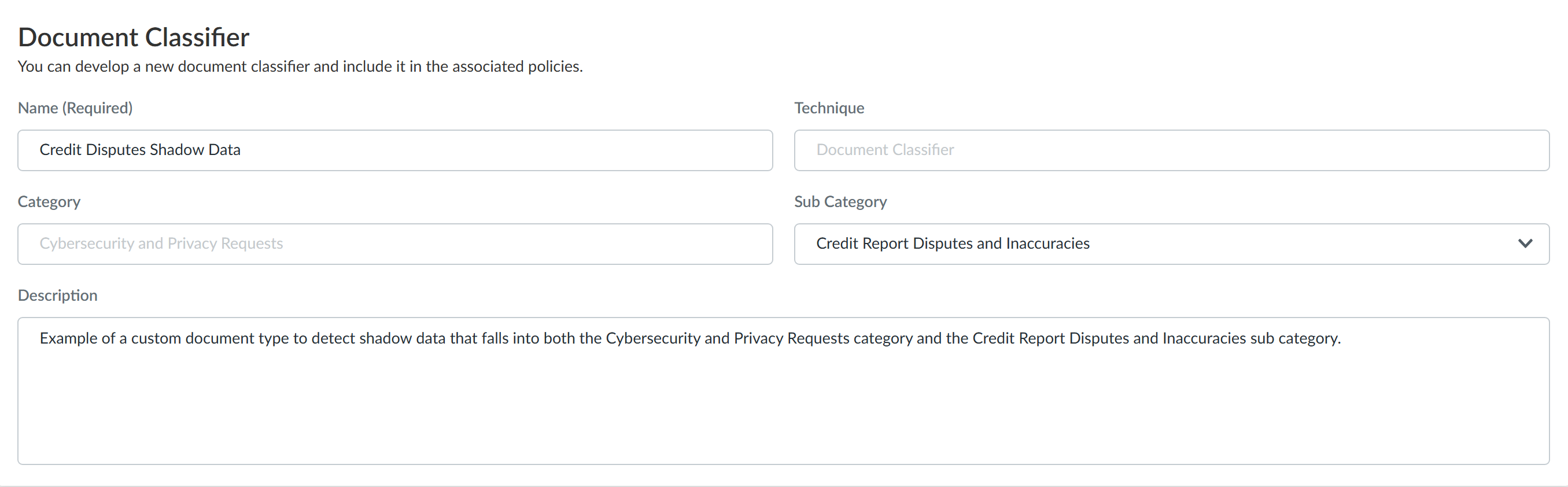Click the 'Document Classifier' page heading

134,37
